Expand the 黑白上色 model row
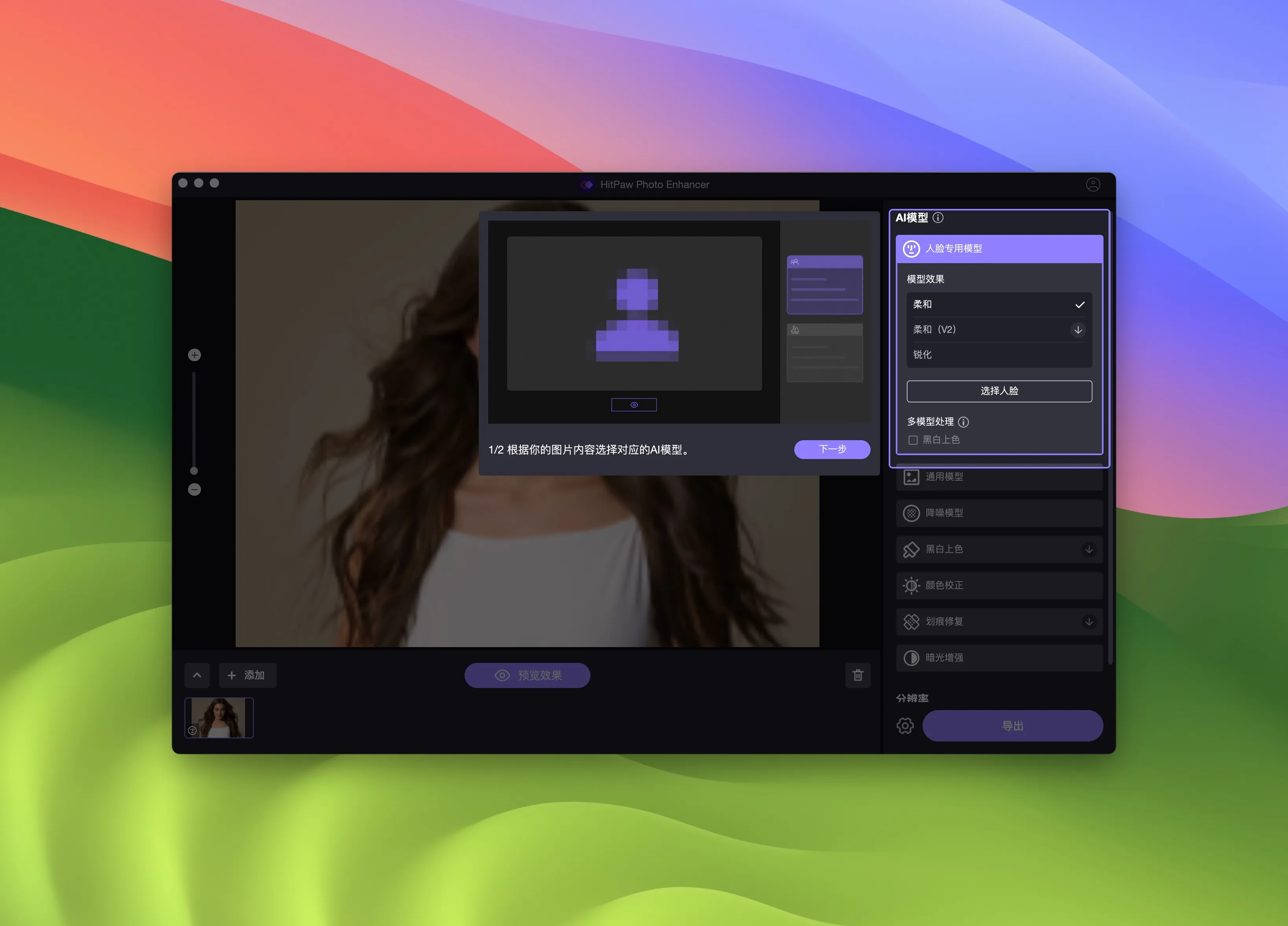1288x926 pixels. pyautogui.click(x=999, y=549)
